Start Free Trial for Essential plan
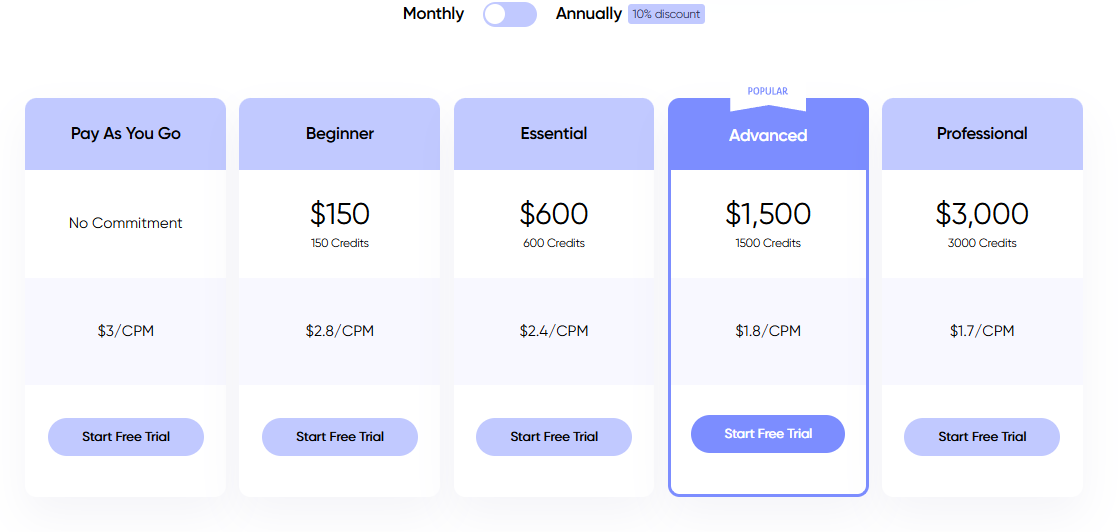The width and height of the screenshot is (1120, 532). pyautogui.click(x=554, y=437)
